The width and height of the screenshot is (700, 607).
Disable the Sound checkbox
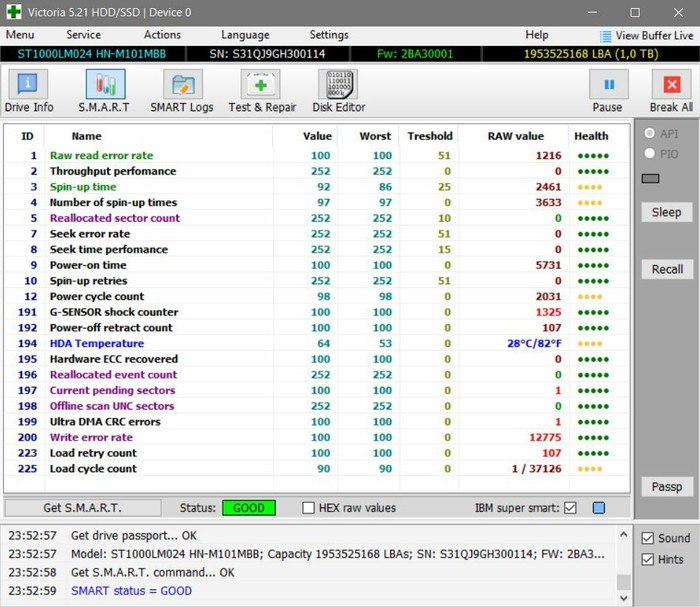(647, 538)
